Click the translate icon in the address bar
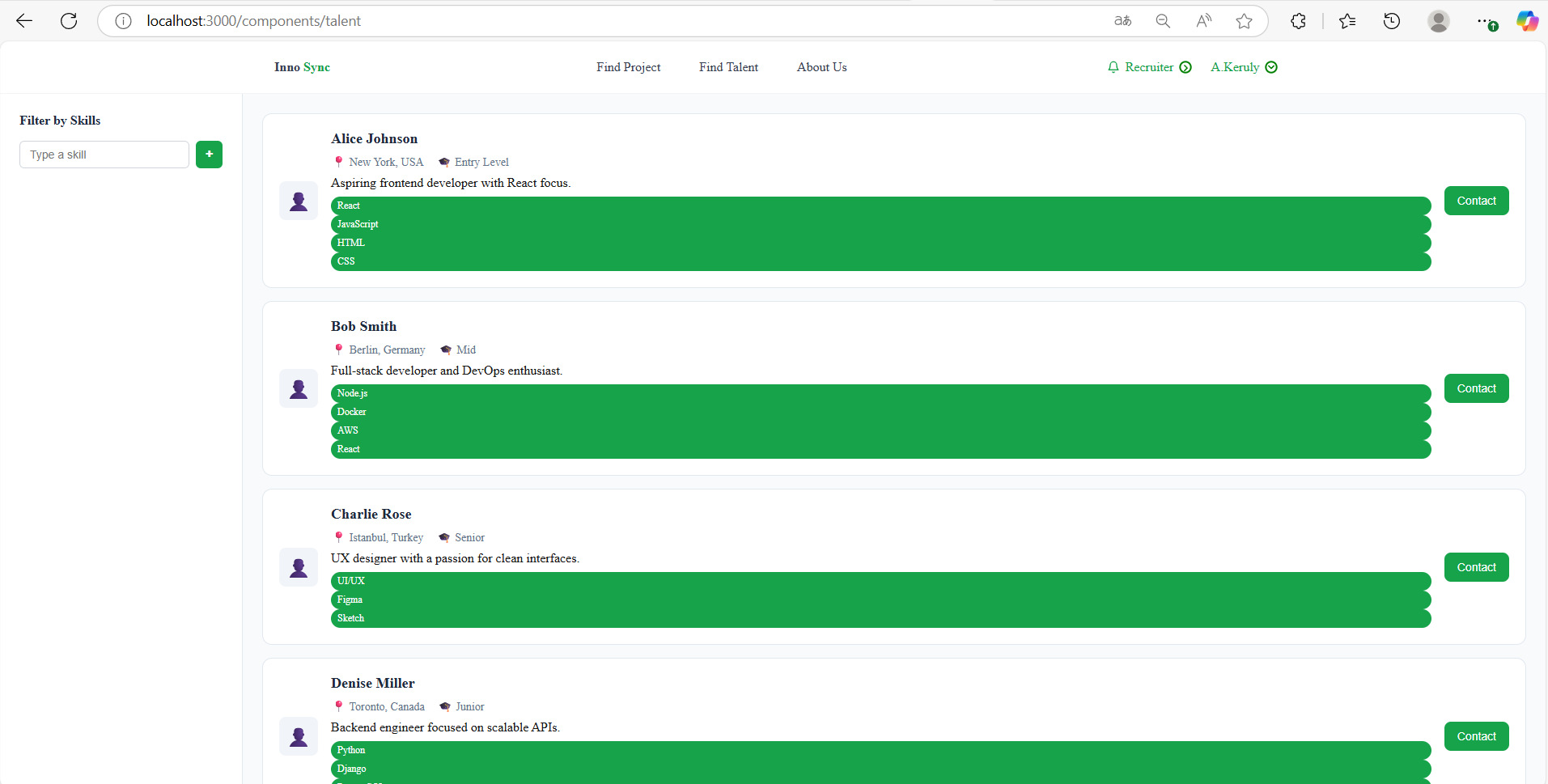Viewport: 1548px width, 784px height. 1123,21
